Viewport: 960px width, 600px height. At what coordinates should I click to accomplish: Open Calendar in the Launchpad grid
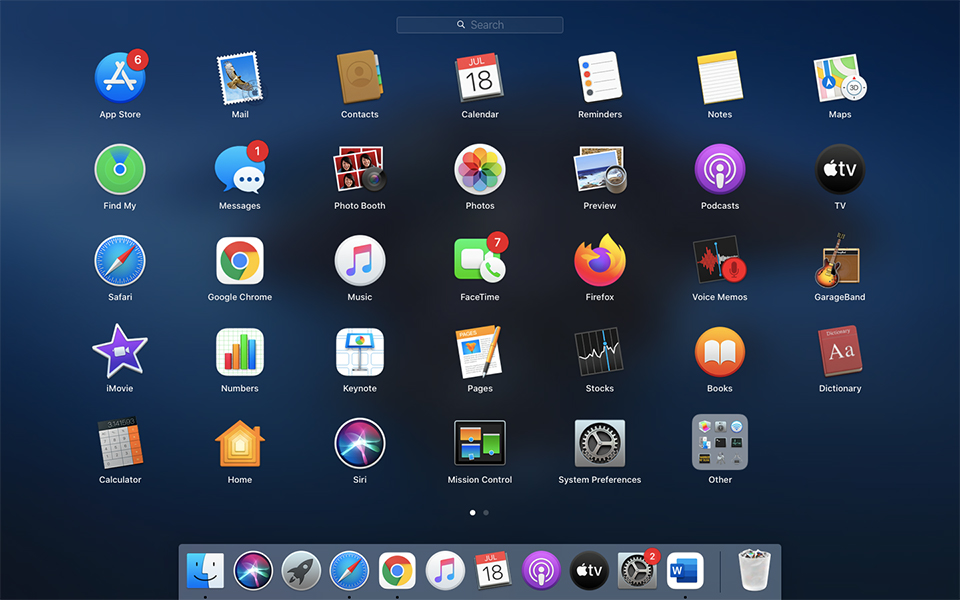(480, 78)
